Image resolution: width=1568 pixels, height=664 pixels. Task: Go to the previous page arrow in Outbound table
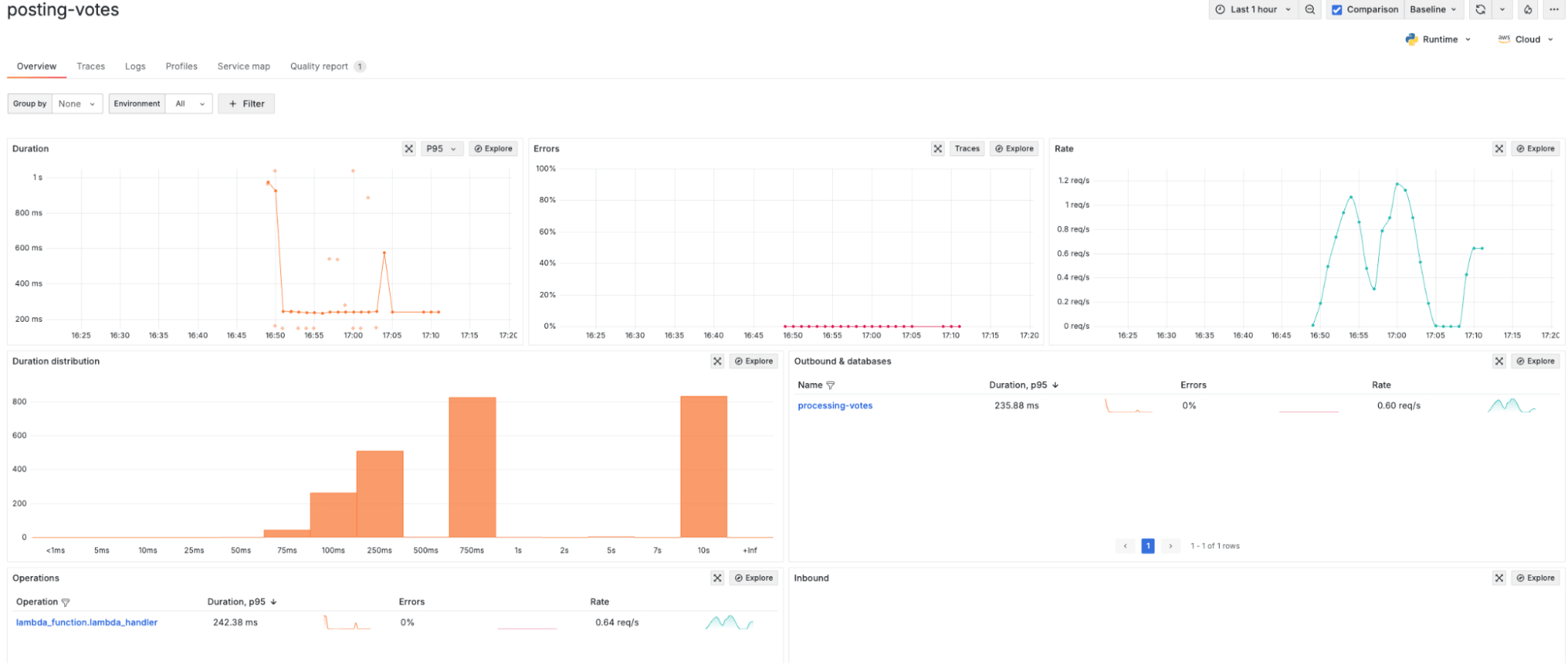point(1125,545)
